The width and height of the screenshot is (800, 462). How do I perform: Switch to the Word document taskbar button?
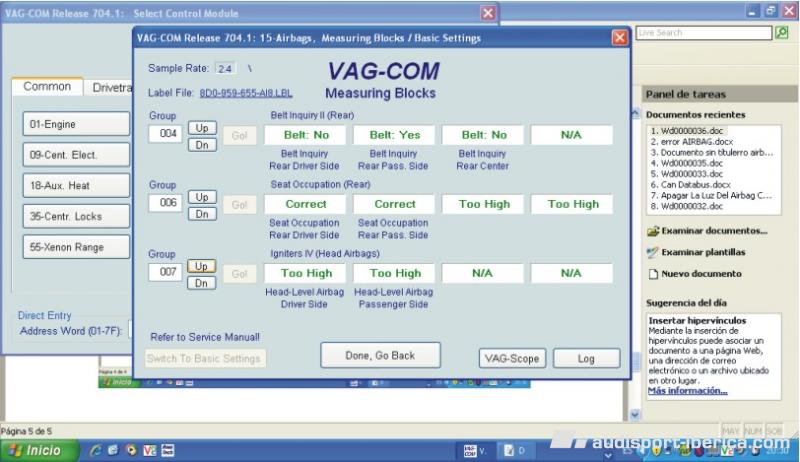(515, 451)
